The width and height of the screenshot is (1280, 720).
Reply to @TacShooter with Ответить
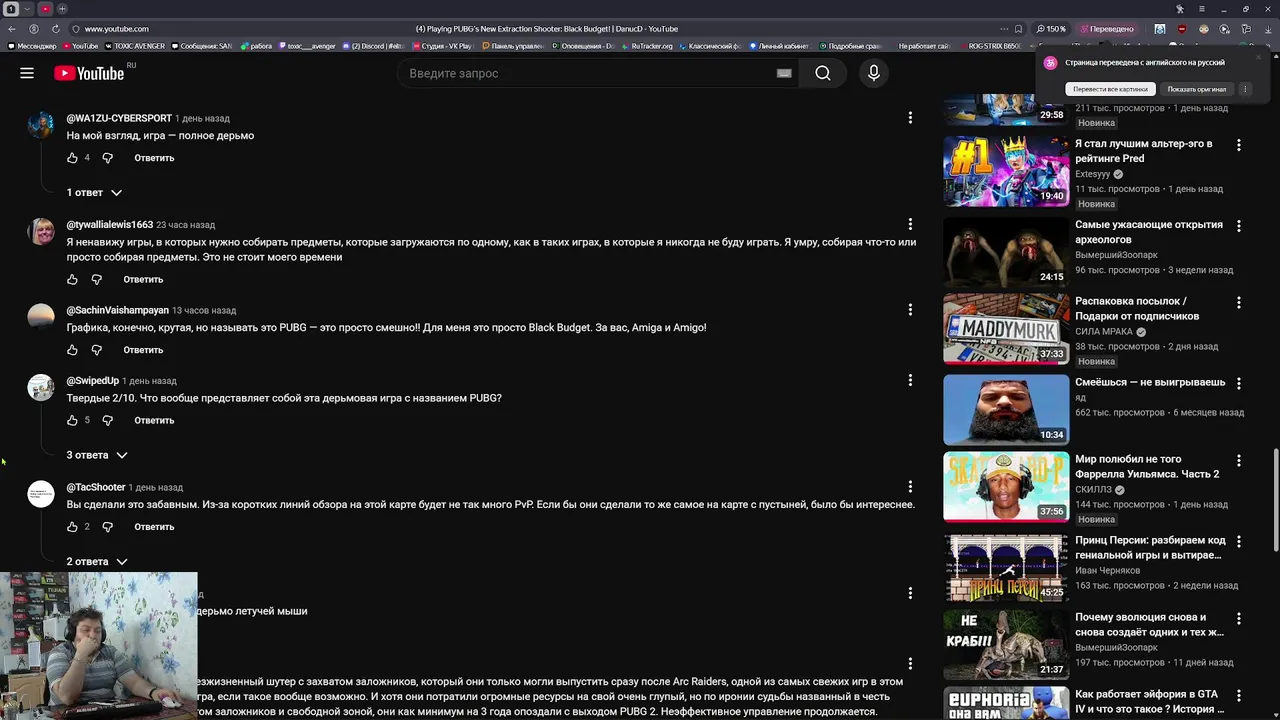coord(154,527)
